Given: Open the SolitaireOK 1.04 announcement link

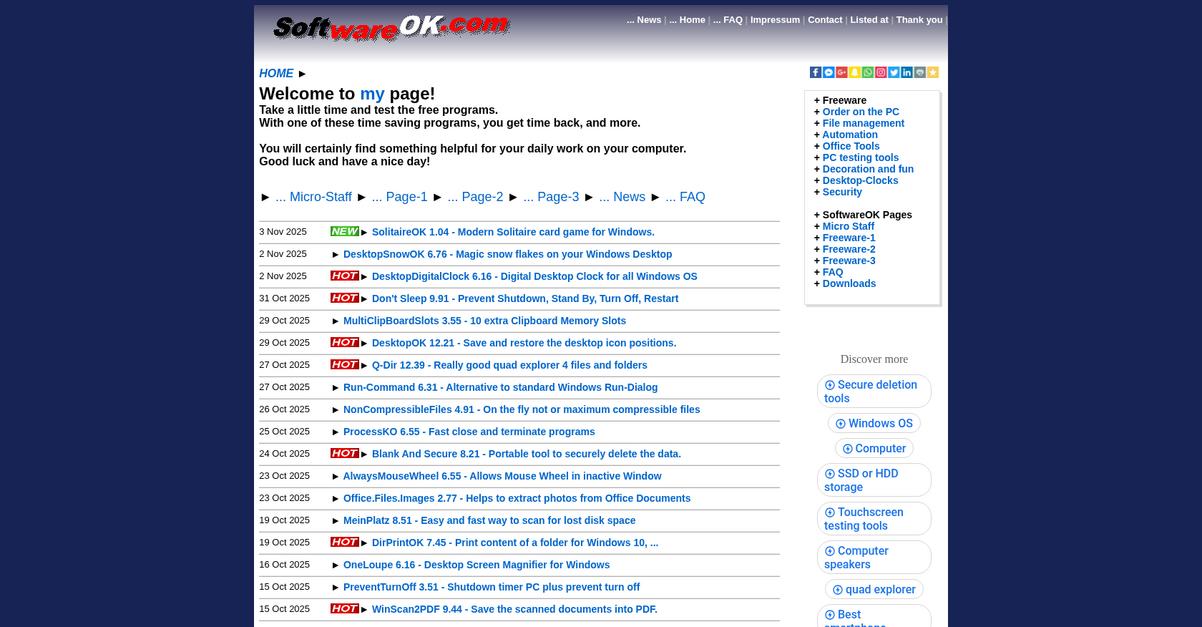Looking at the screenshot, I should coord(513,231).
